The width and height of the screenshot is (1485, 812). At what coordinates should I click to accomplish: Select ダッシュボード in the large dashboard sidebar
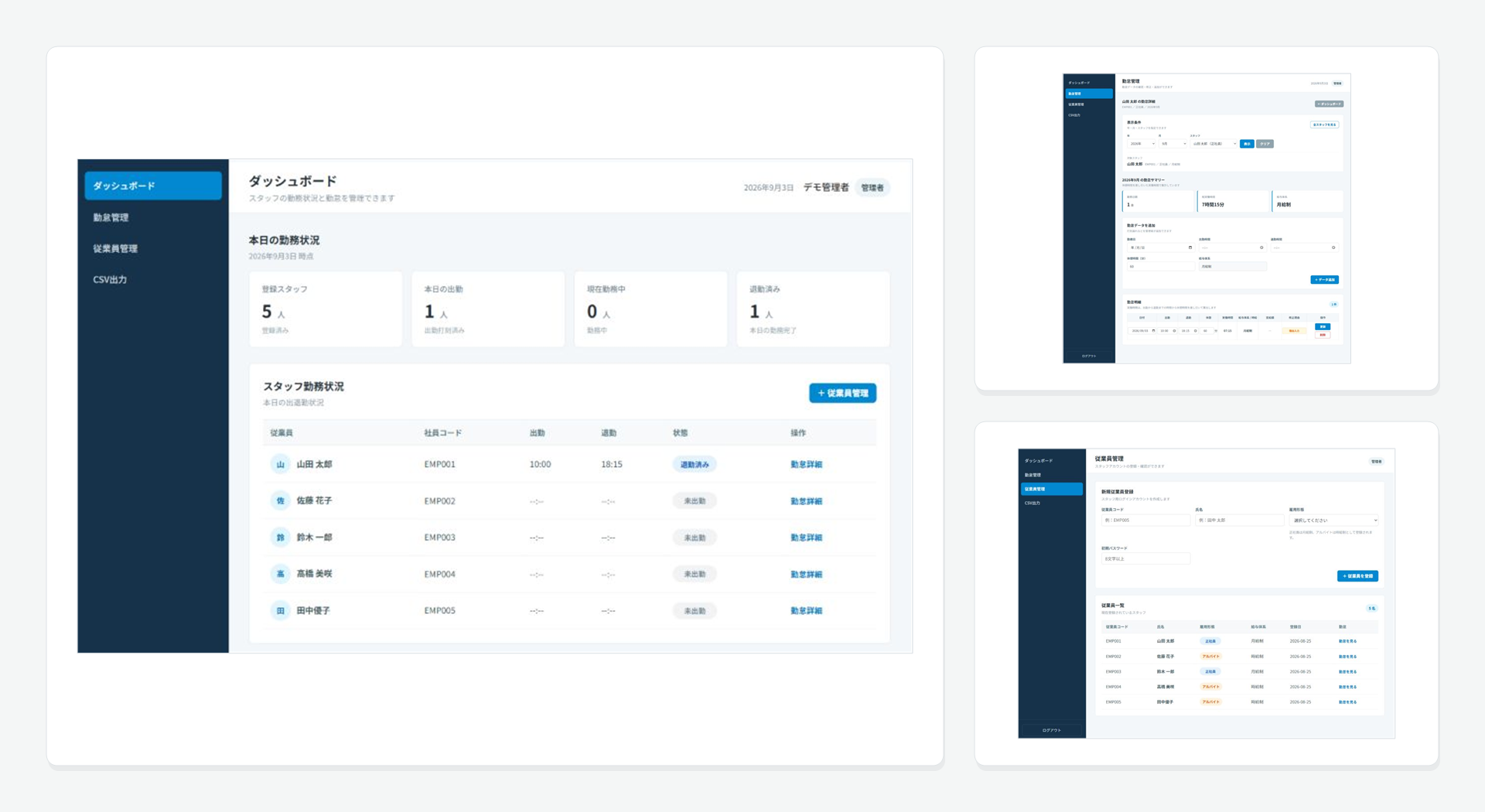(x=153, y=186)
